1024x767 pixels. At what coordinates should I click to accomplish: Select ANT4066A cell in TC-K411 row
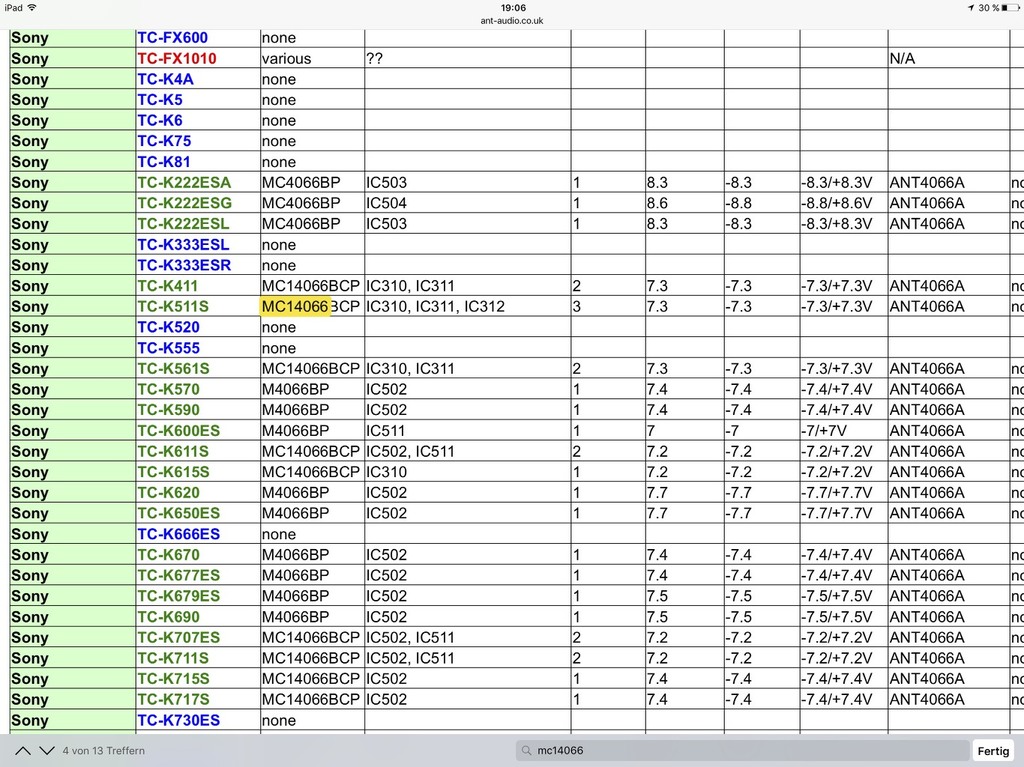(x=948, y=286)
